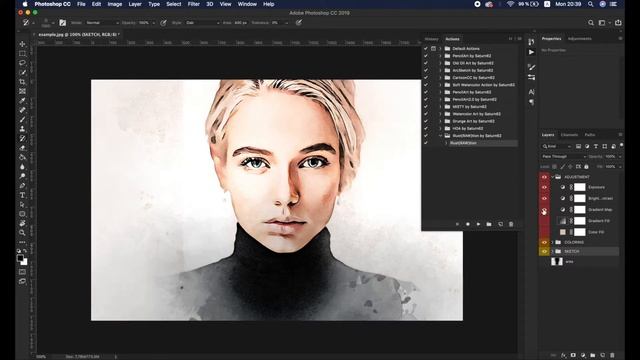Play the selected action in Actions panel
640x360 pixels.
pyautogui.click(x=478, y=224)
